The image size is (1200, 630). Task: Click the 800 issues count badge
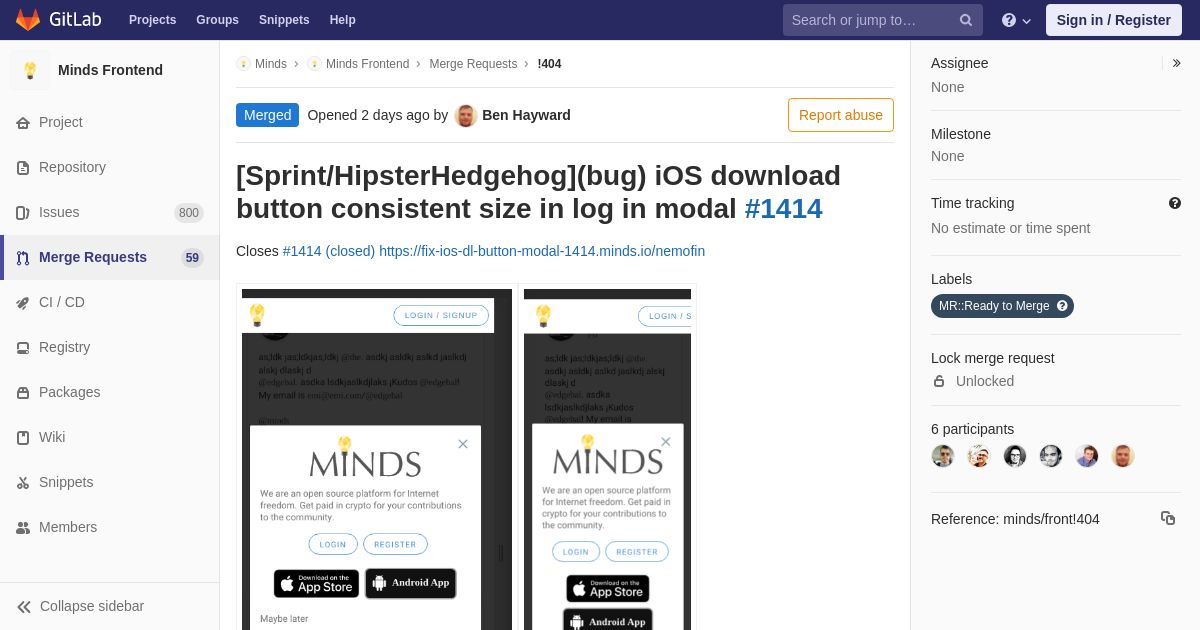click(x=188, y=212)
